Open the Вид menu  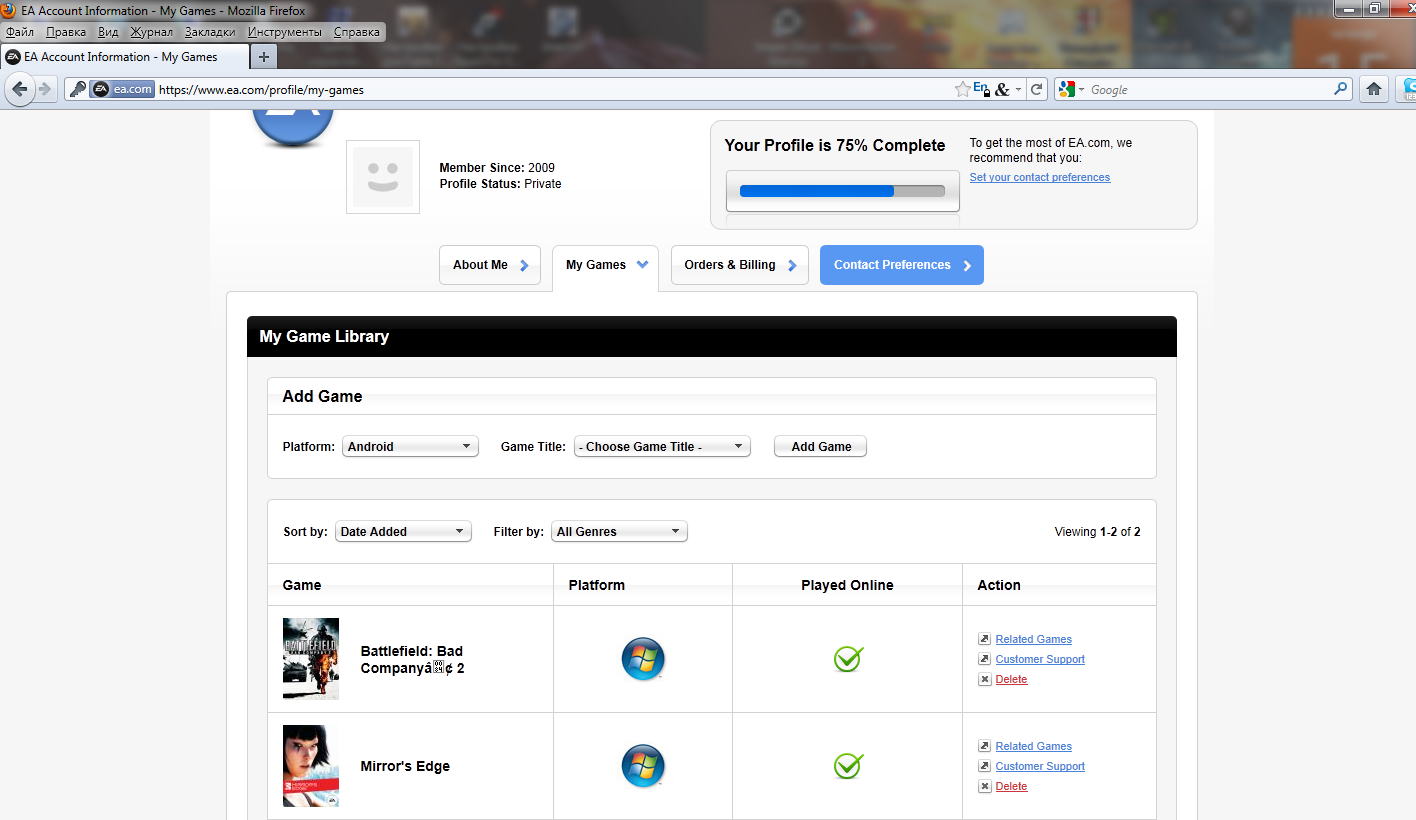108,32
